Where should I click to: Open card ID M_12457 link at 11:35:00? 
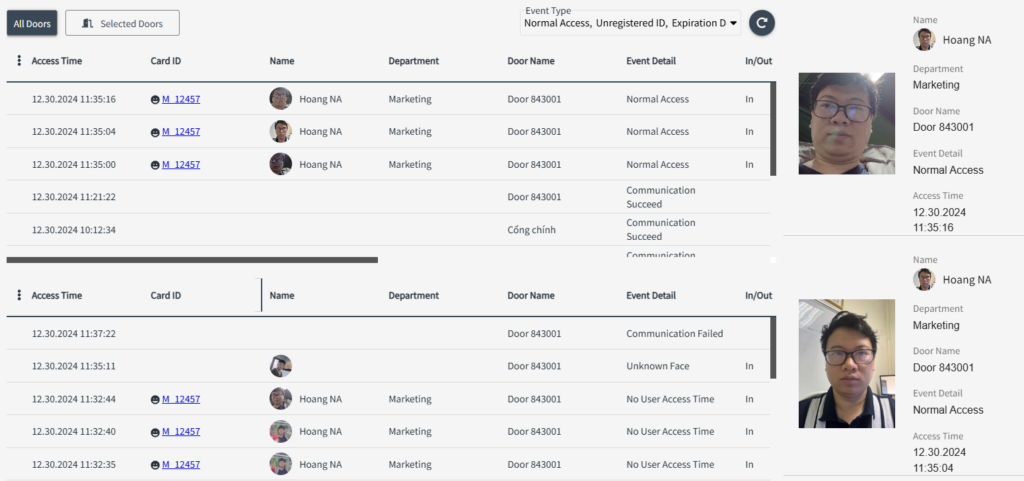181,165
